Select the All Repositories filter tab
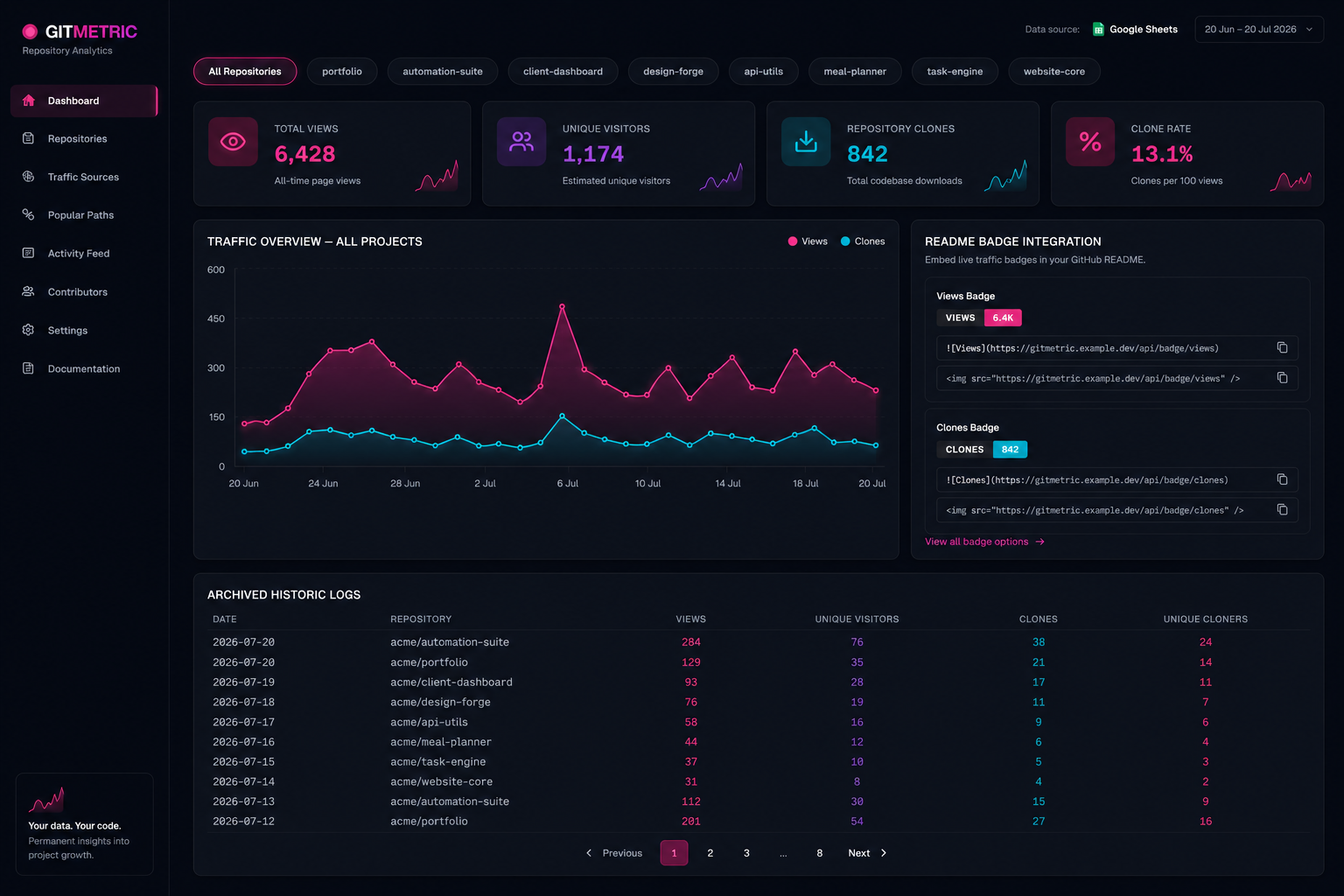 coord(245,72)
